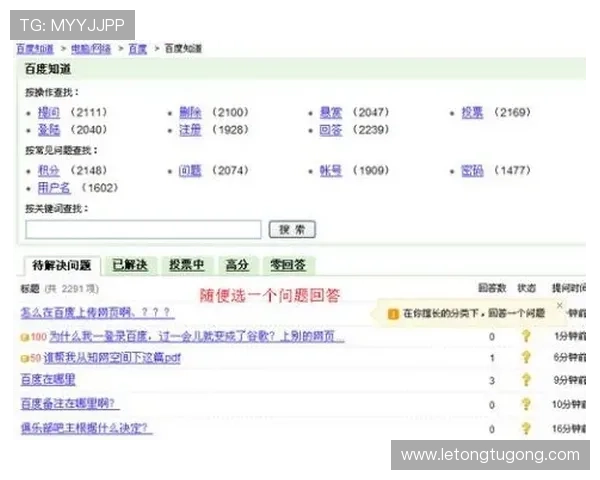Open question 怎么在百度上传网页啊
The width and height of the screenshot is (600, 480).
[98, 313]
